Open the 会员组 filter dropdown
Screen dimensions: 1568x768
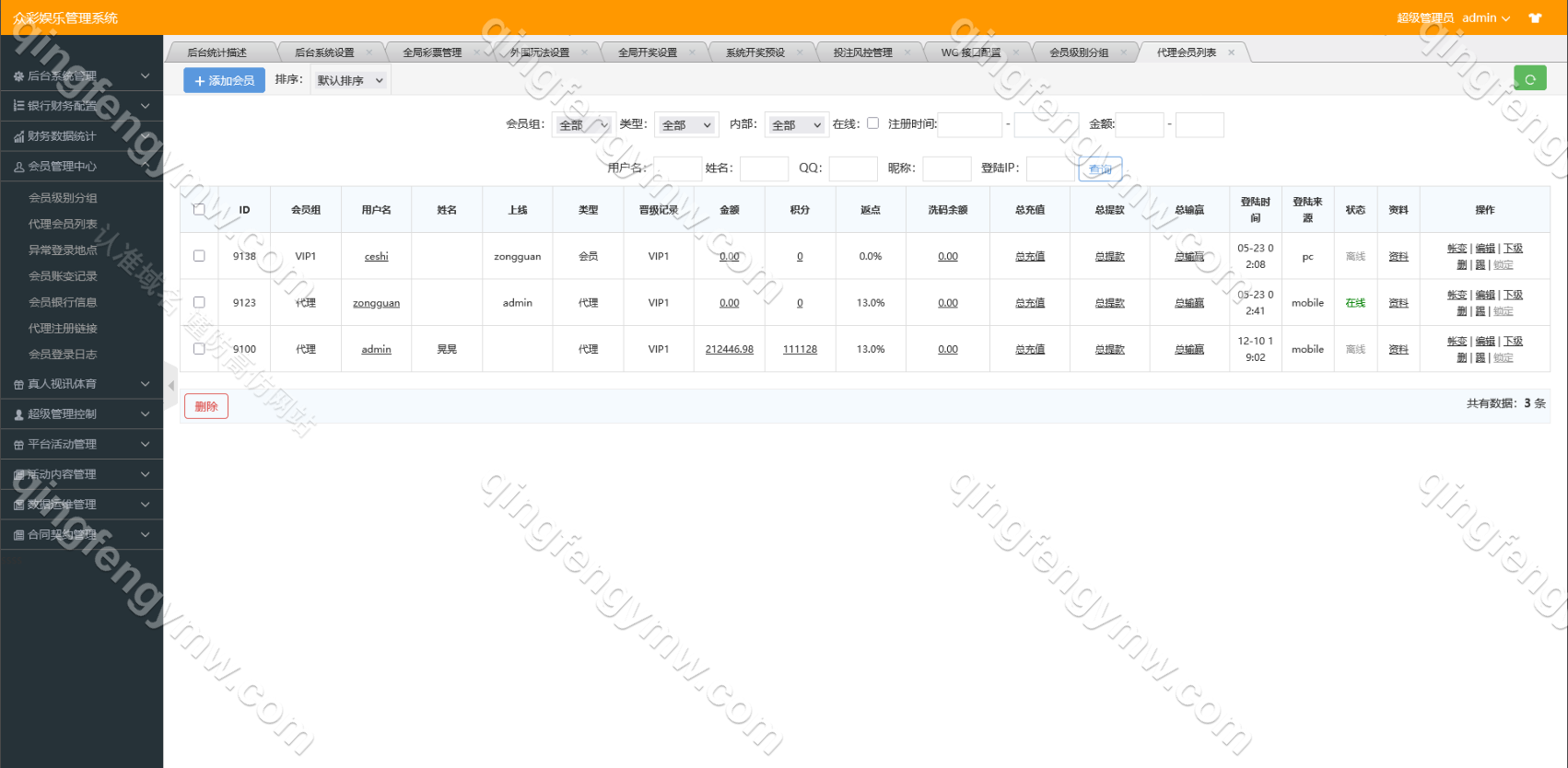point(583,125)
